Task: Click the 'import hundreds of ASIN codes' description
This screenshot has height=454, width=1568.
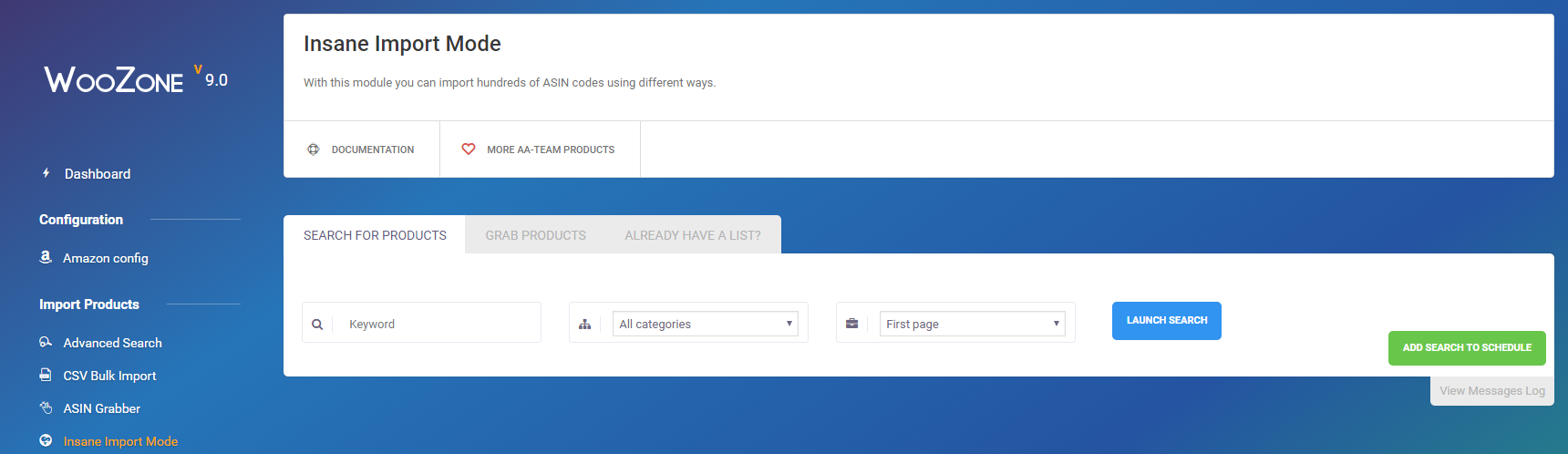Action: tap(510, 83)
